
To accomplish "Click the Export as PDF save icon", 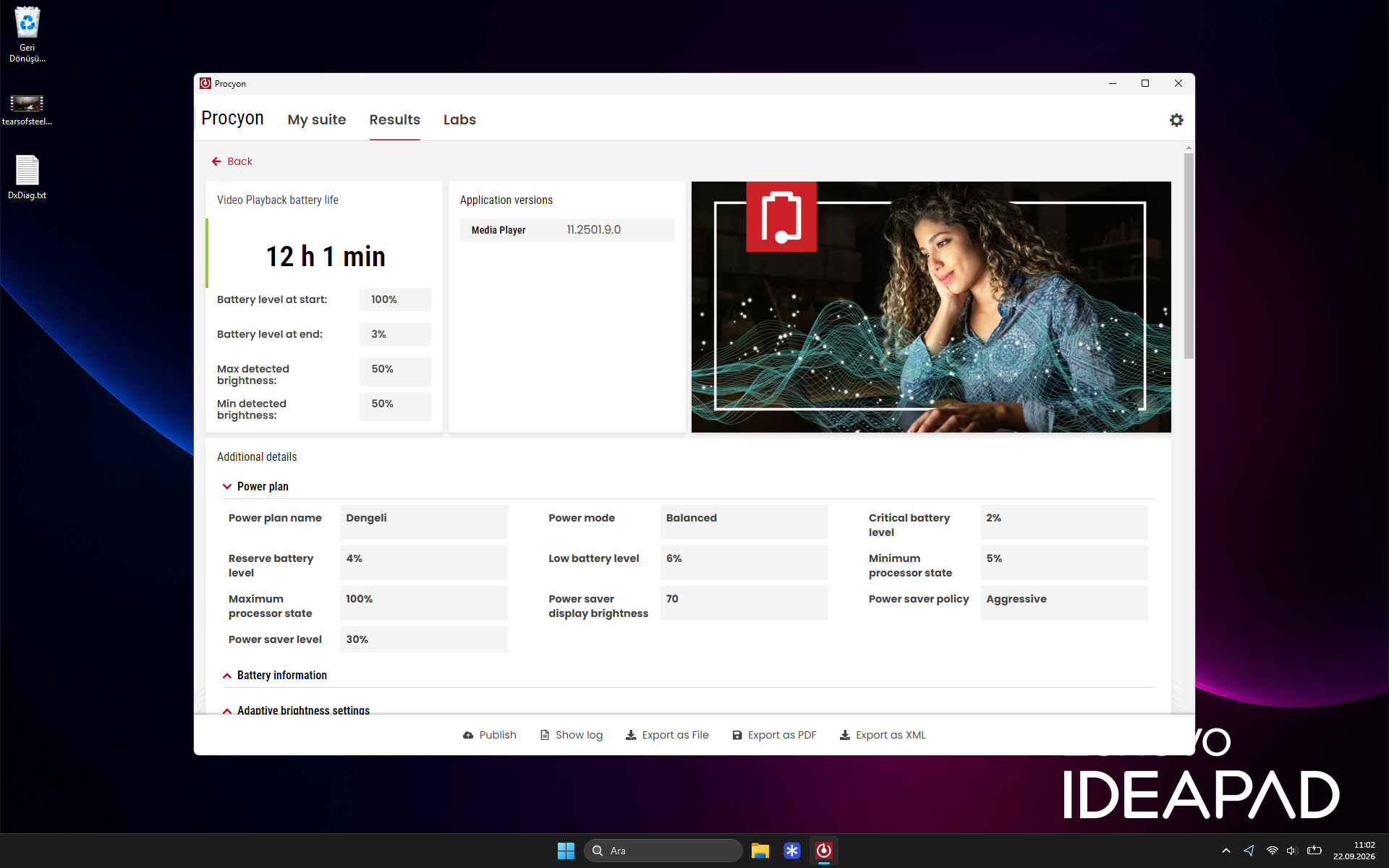I will coord(737,735).
